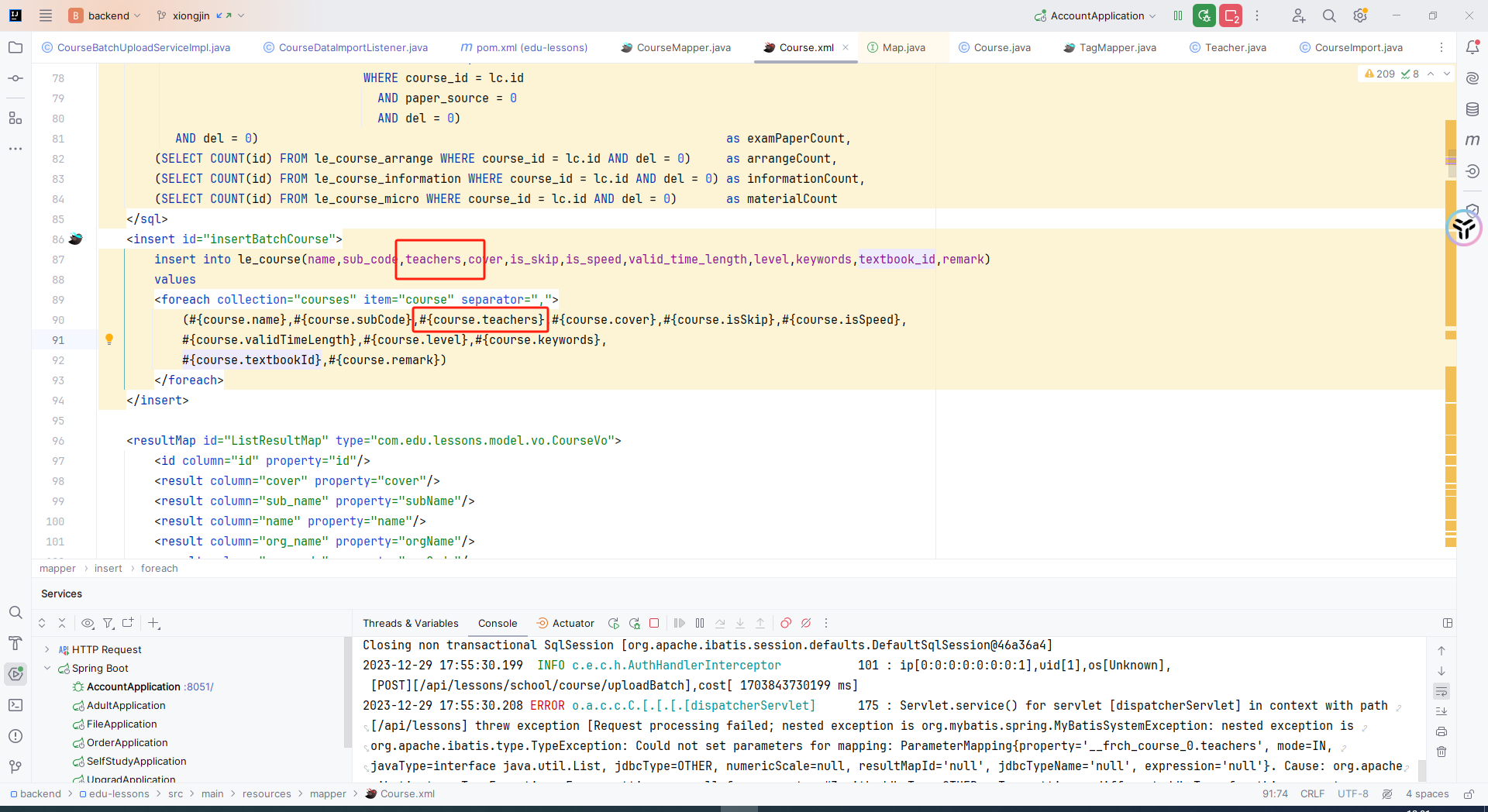Open the Threads & Variables tab
Viewport: 1488px width, 812px height.
(410, 623)
